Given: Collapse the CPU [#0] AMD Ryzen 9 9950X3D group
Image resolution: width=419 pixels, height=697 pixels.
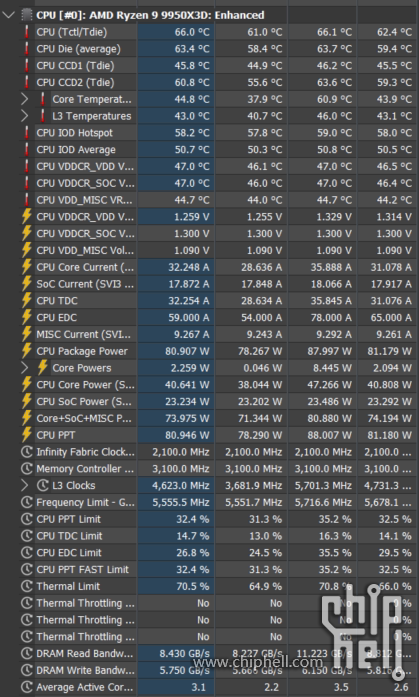Looking at the screenshot, I should 8,15.
